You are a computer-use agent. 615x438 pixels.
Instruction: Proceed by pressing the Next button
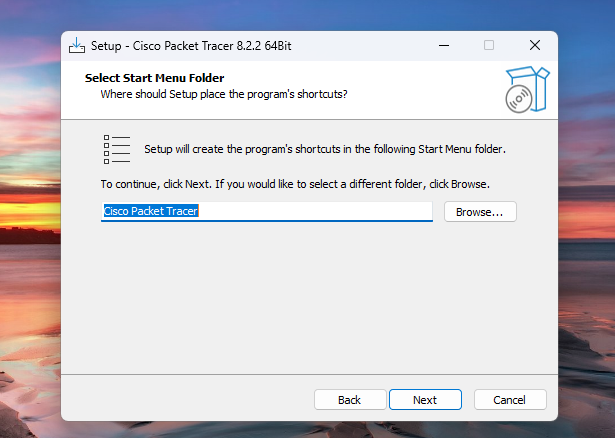(x=425, y=400)
